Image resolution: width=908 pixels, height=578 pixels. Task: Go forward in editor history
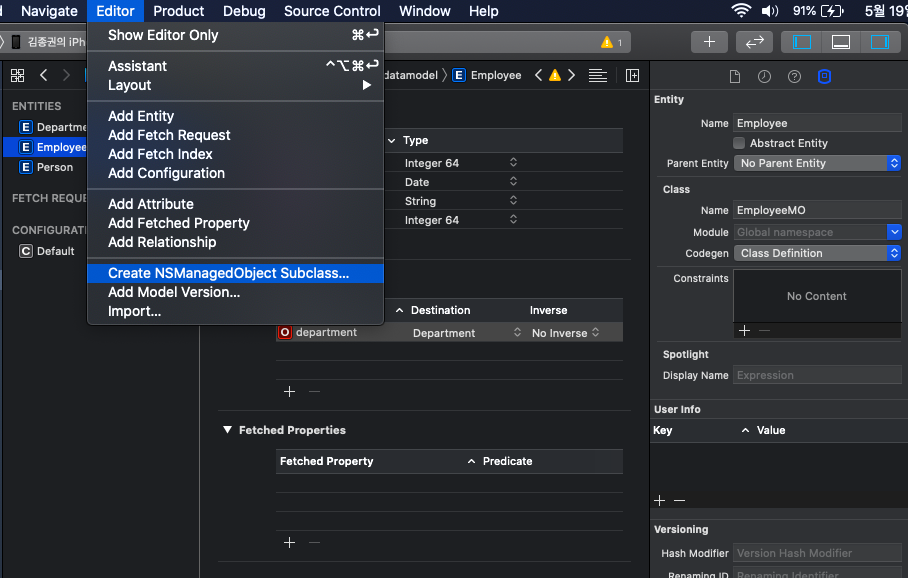[x=66, y=75]
